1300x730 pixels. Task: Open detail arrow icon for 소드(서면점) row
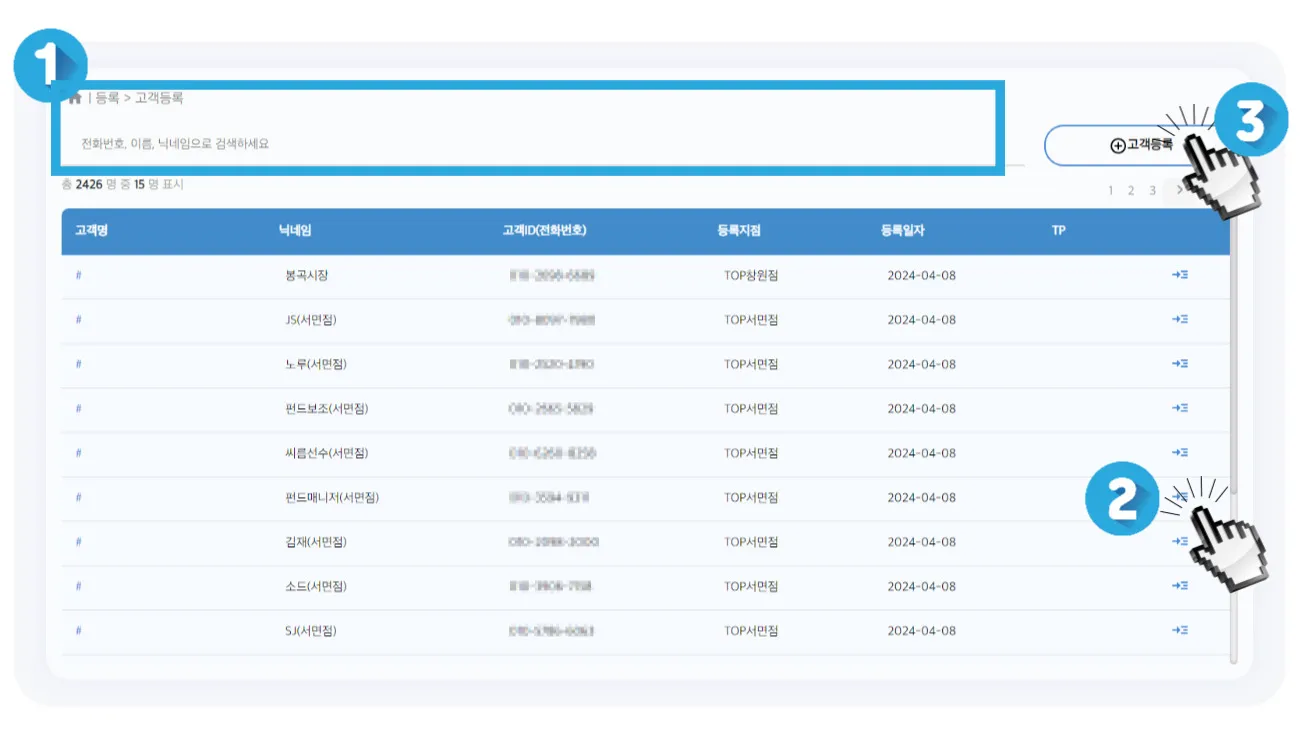[x=1180, y=585]
